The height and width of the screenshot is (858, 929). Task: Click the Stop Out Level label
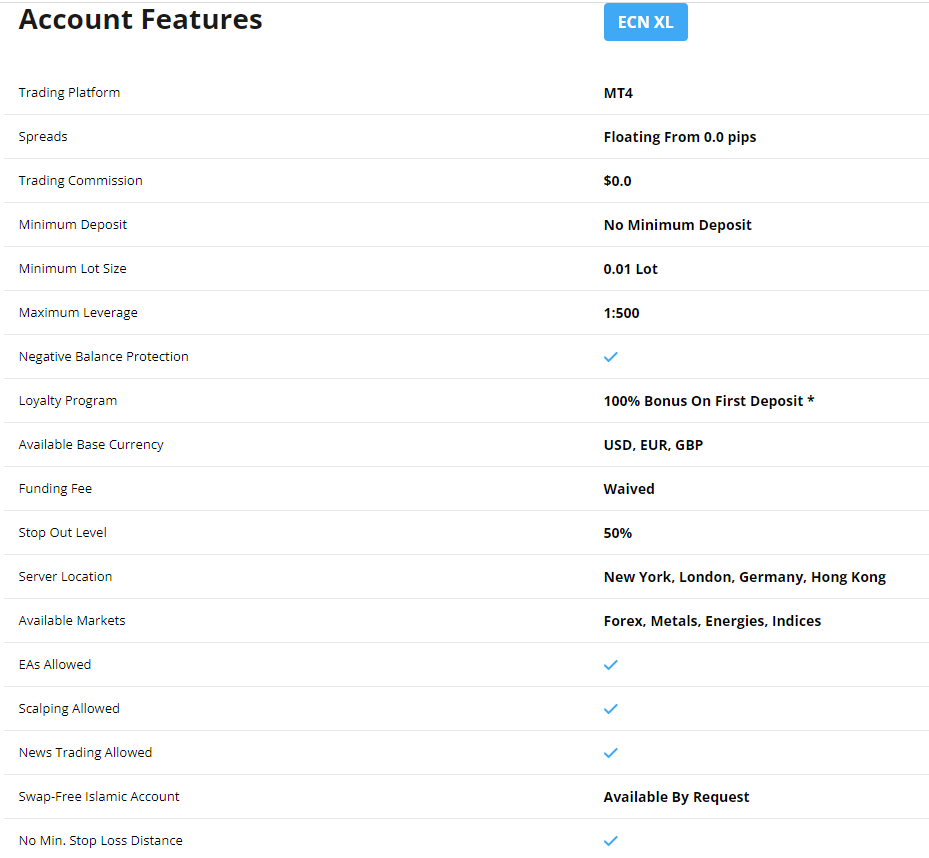[62, 533]
